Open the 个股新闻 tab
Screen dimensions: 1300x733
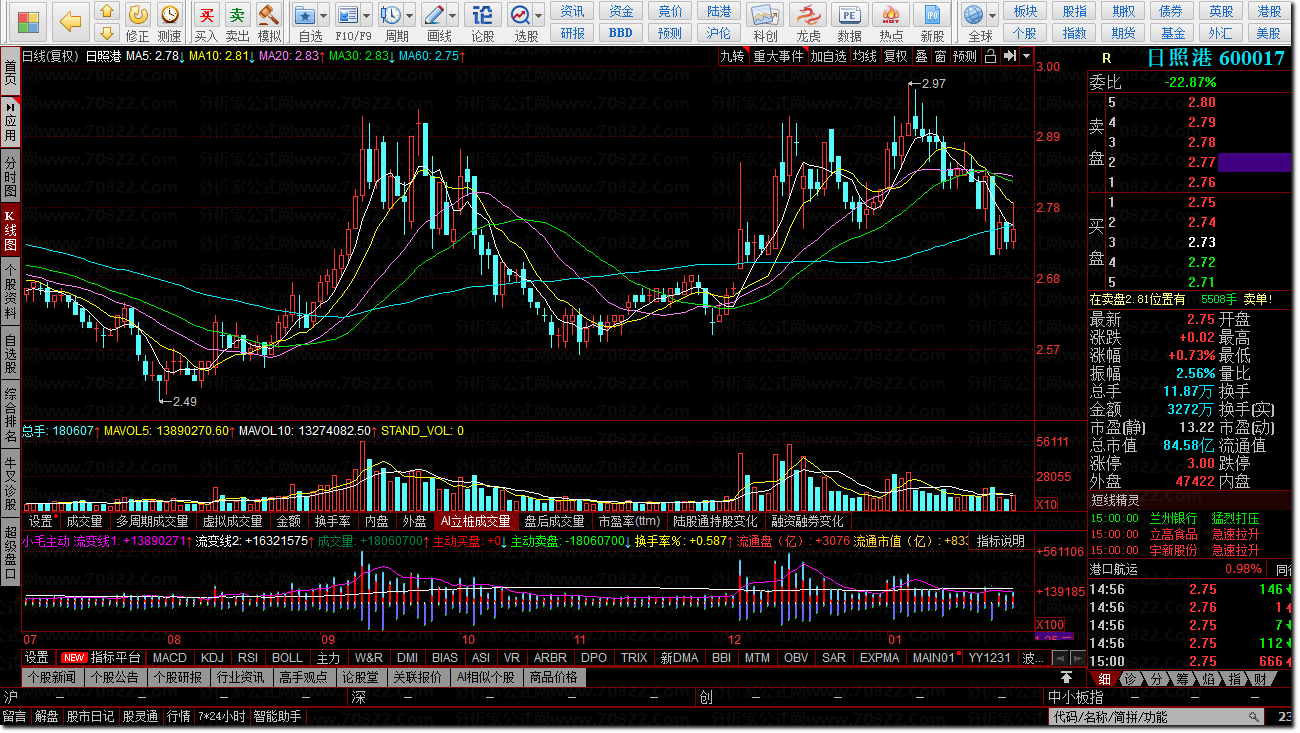52,677
